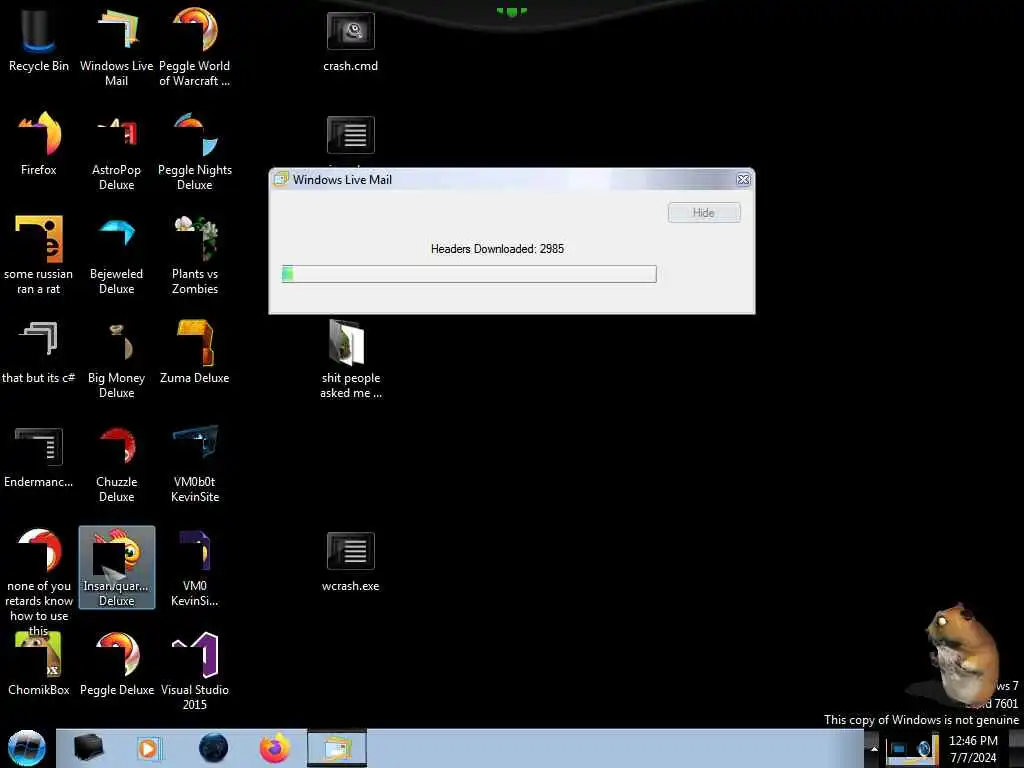The width and height of the screenshot is (1024, 768).
Task: Open Firefox from the taskbar
Action: point(275,748)
